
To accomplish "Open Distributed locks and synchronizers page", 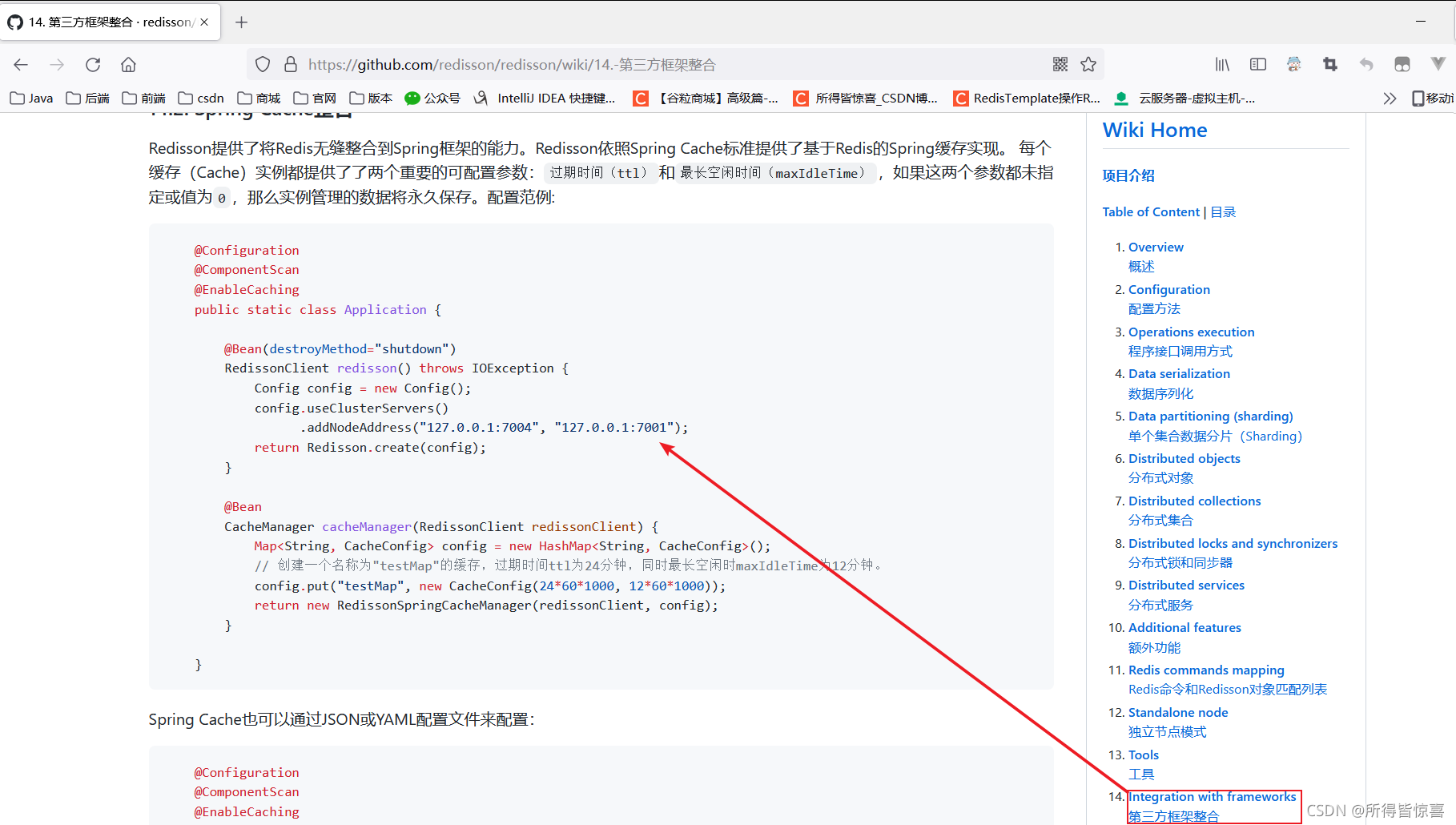I will (x=1233, y=543).
